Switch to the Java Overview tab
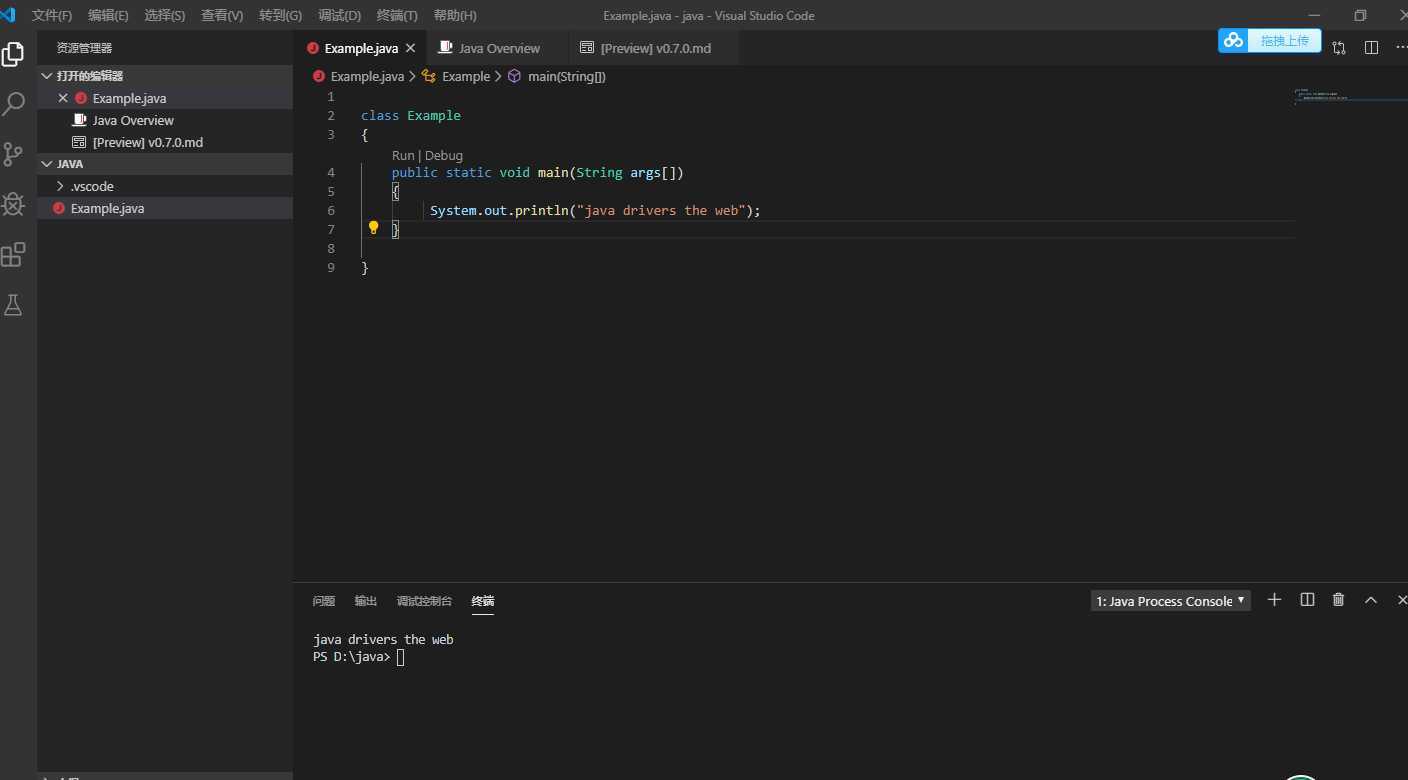This screenshot has width=1408, height=780. pos(497,48)
